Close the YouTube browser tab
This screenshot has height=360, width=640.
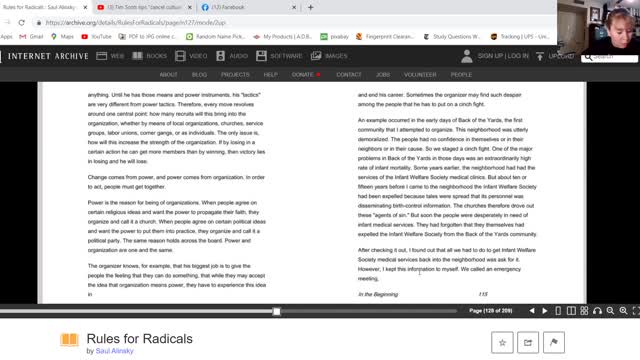190,7
